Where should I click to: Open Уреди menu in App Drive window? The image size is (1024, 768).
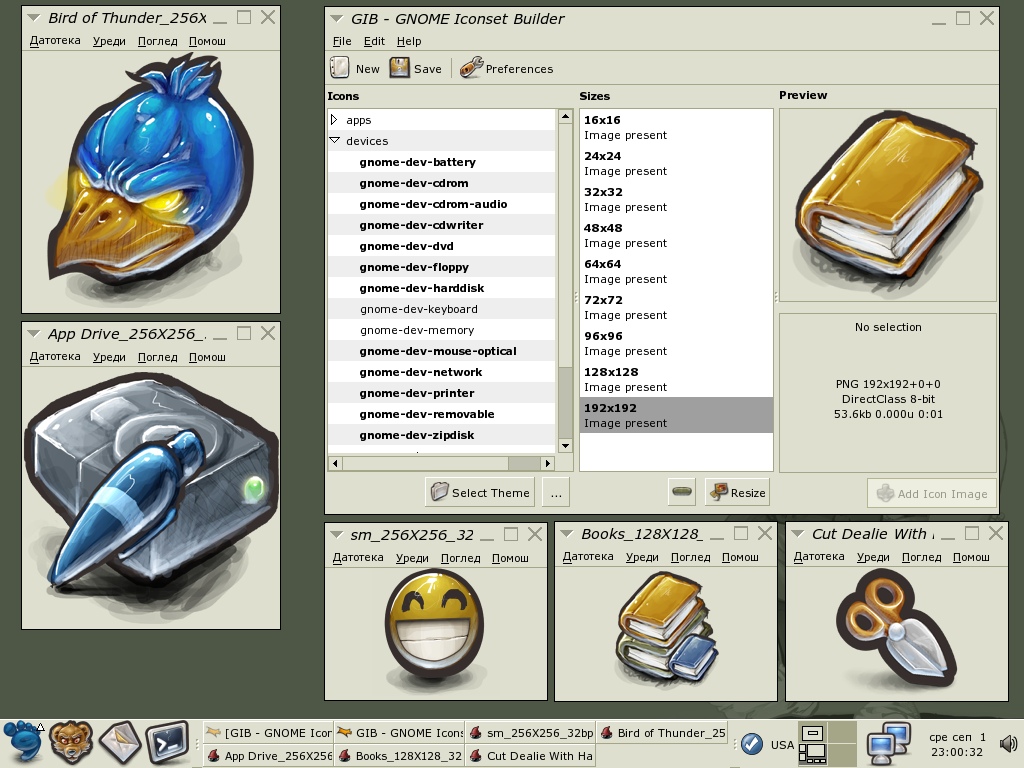point(109,357)
